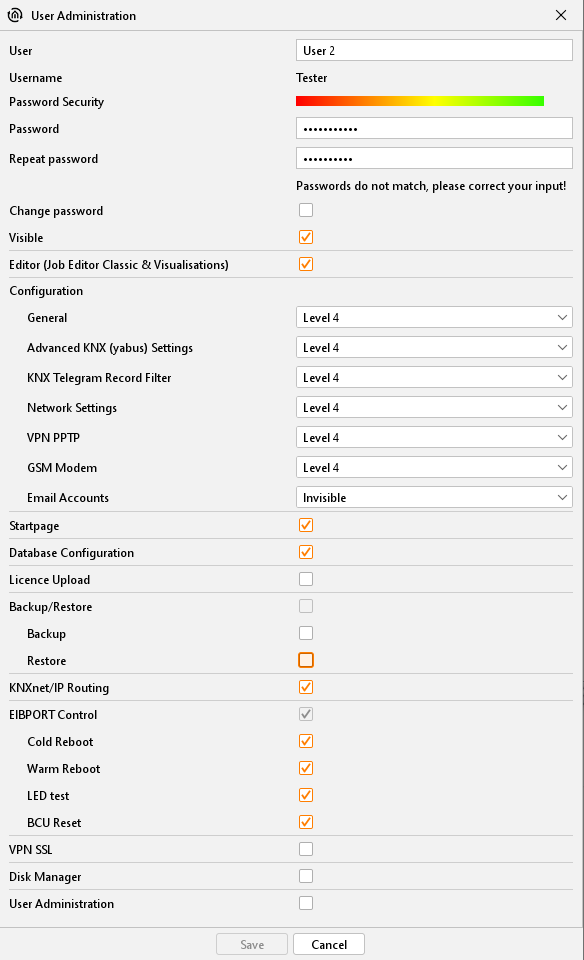Viewport: 584px width, 960px height.
Task: Toggle the Licence Upload checkbox
Action: pos(306,579)
